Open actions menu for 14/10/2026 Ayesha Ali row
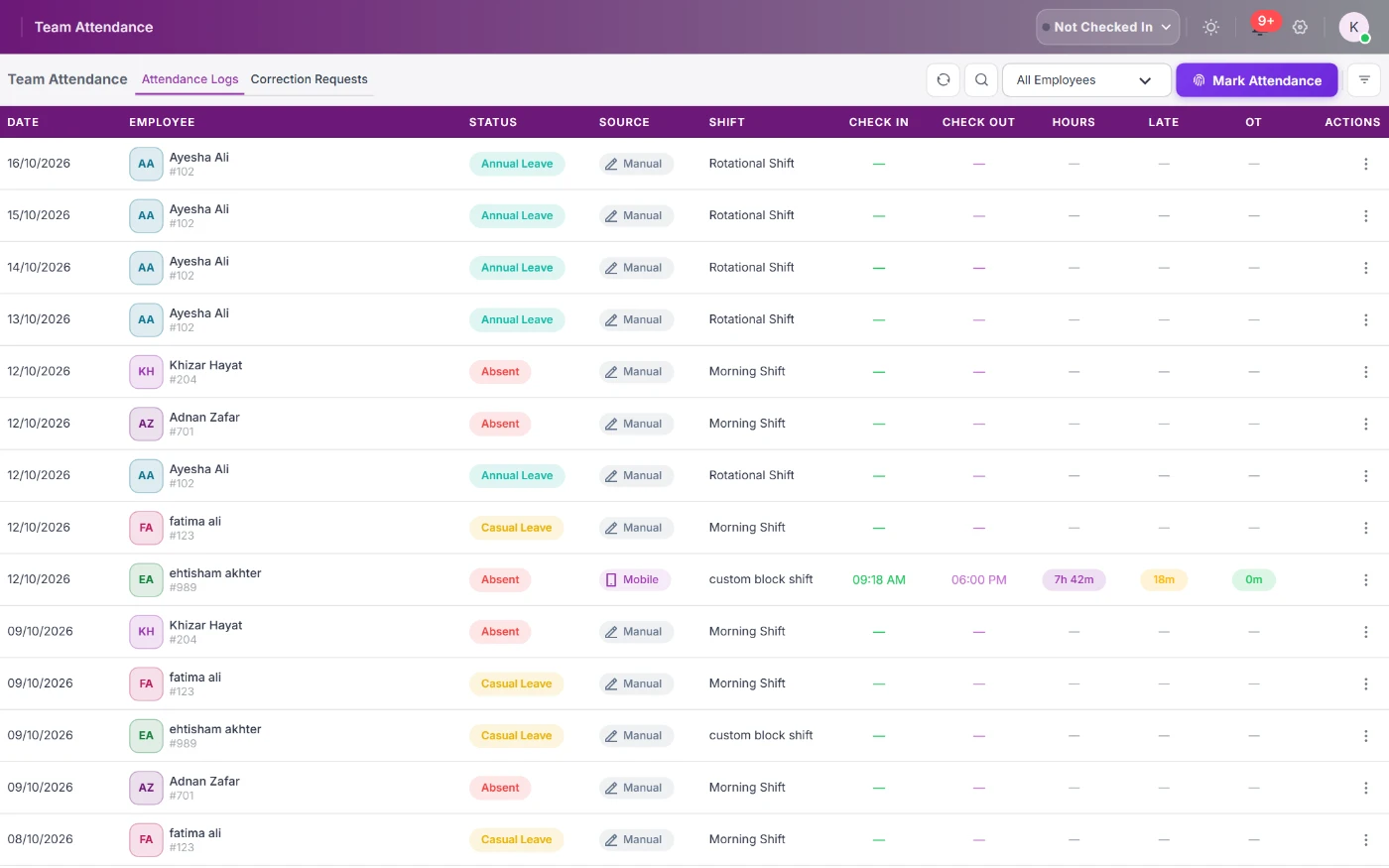The image size is (1389, 868). 1365,268
